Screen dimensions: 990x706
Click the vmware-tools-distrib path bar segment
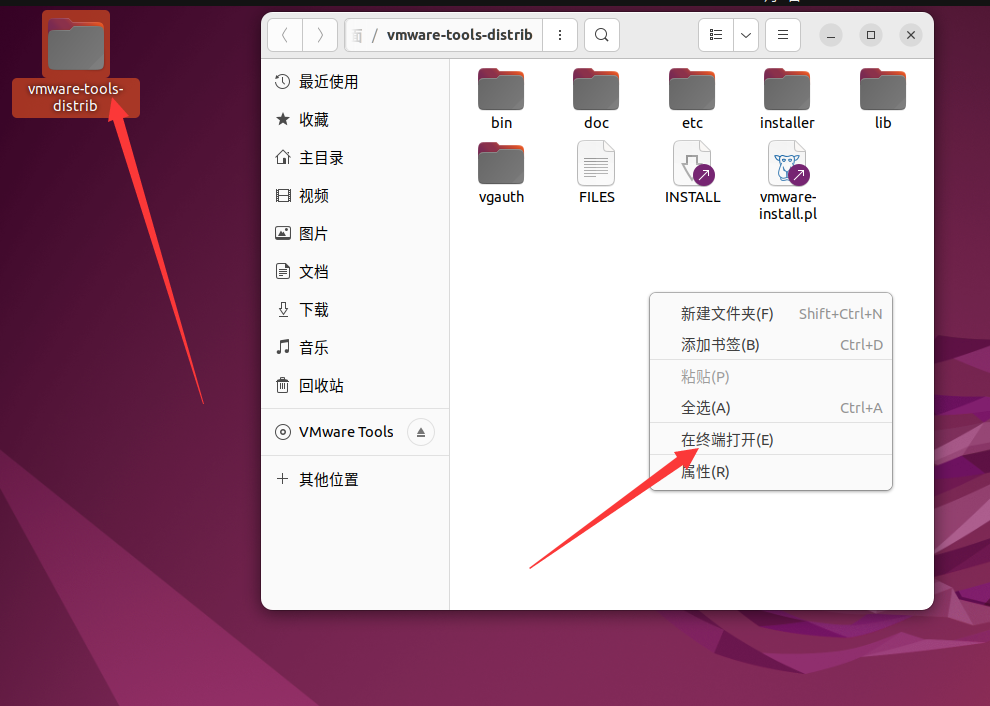(x=460, y=35)
